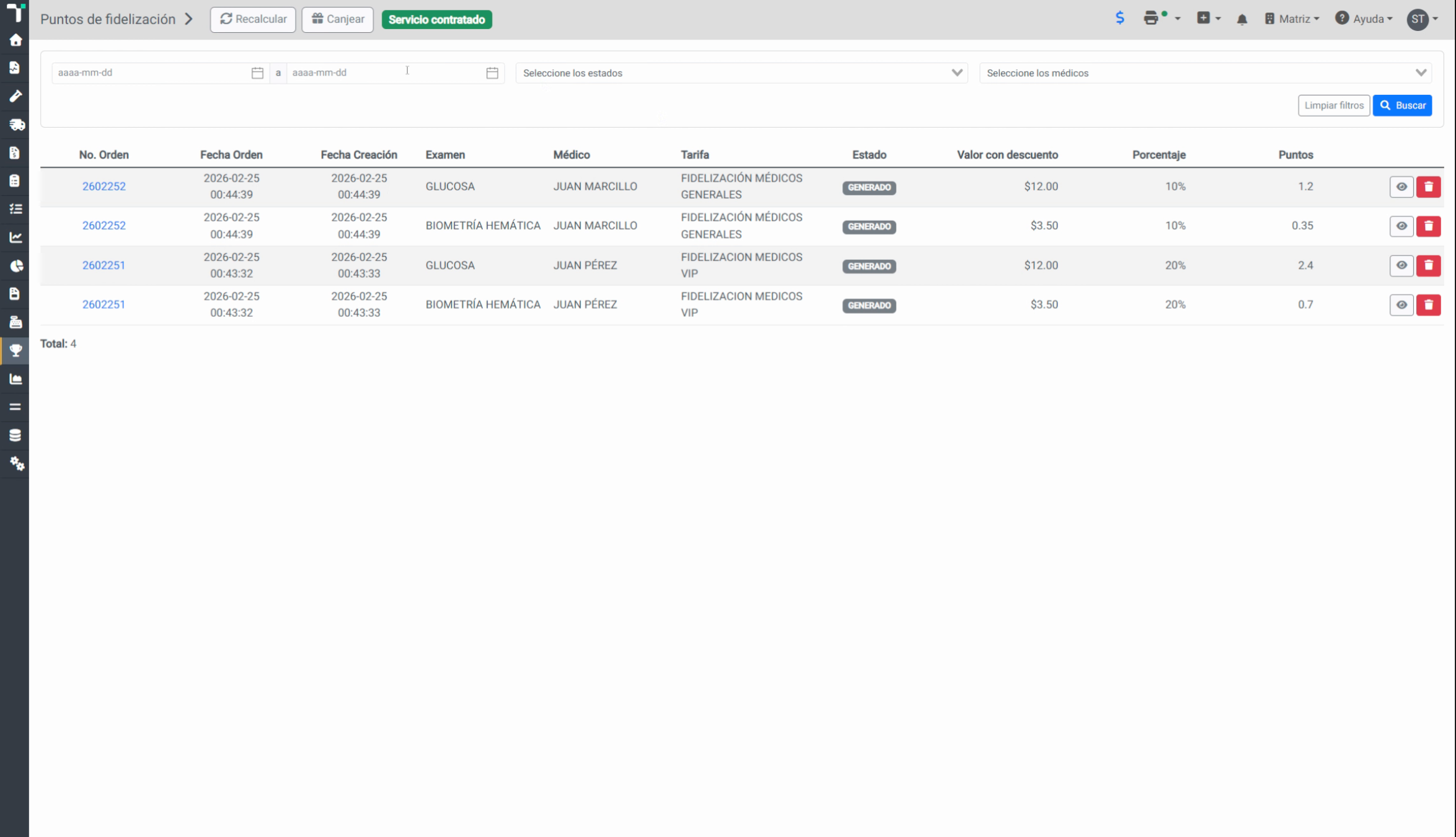Open the ST user profile menu
This screenshot has width=1456, height=837.
click(x=1422, y=19)
